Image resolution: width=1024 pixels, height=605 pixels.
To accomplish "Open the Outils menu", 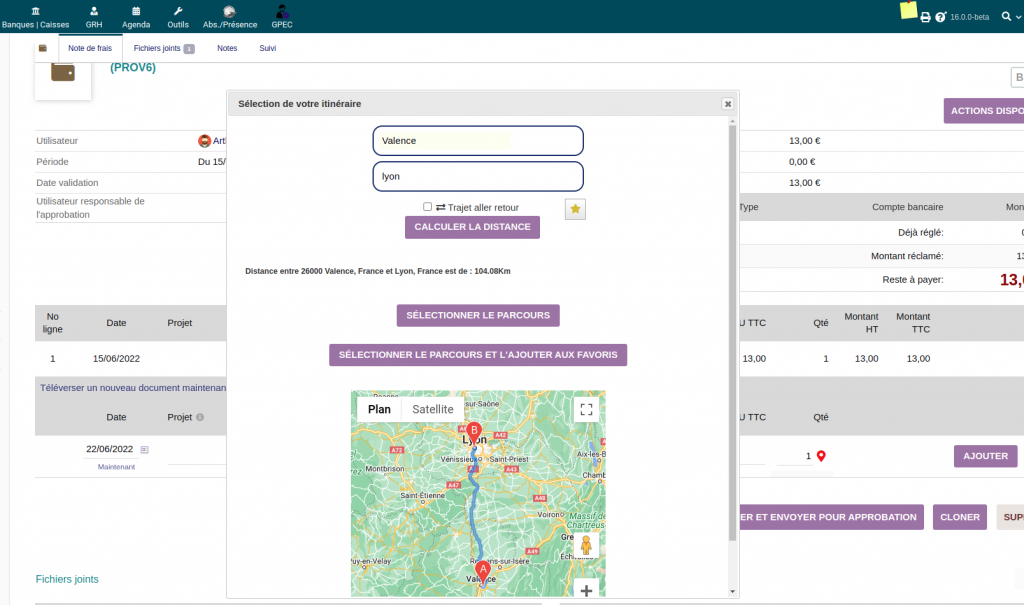I will (x=178, y=16).
